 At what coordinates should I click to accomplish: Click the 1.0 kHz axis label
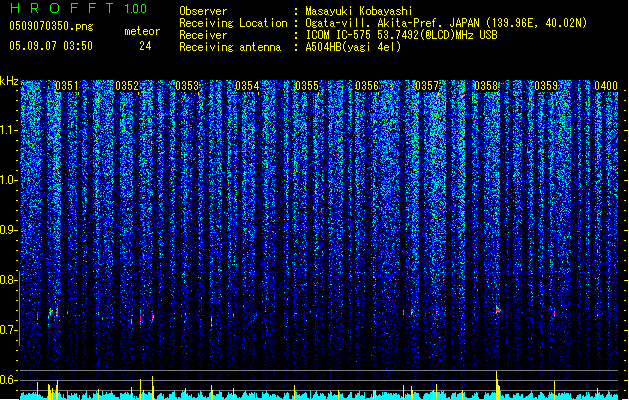coord(9,180)
